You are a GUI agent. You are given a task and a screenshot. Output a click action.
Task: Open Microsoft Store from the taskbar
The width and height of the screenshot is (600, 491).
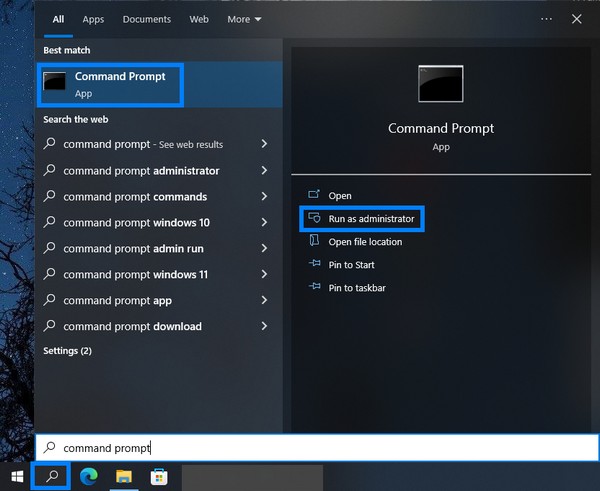point(159,477)
